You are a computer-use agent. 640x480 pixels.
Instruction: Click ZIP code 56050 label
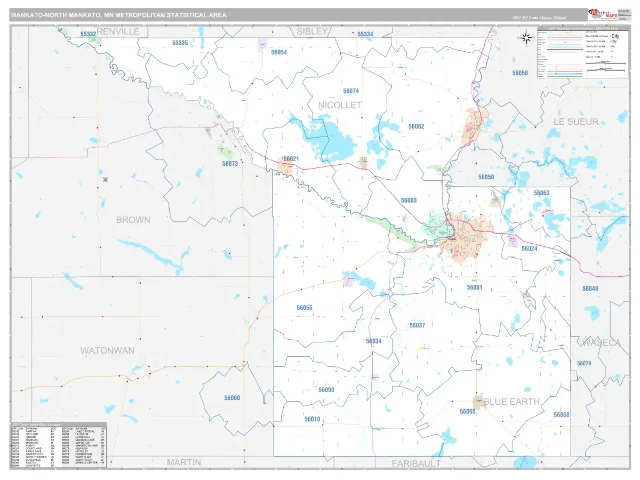486,177
